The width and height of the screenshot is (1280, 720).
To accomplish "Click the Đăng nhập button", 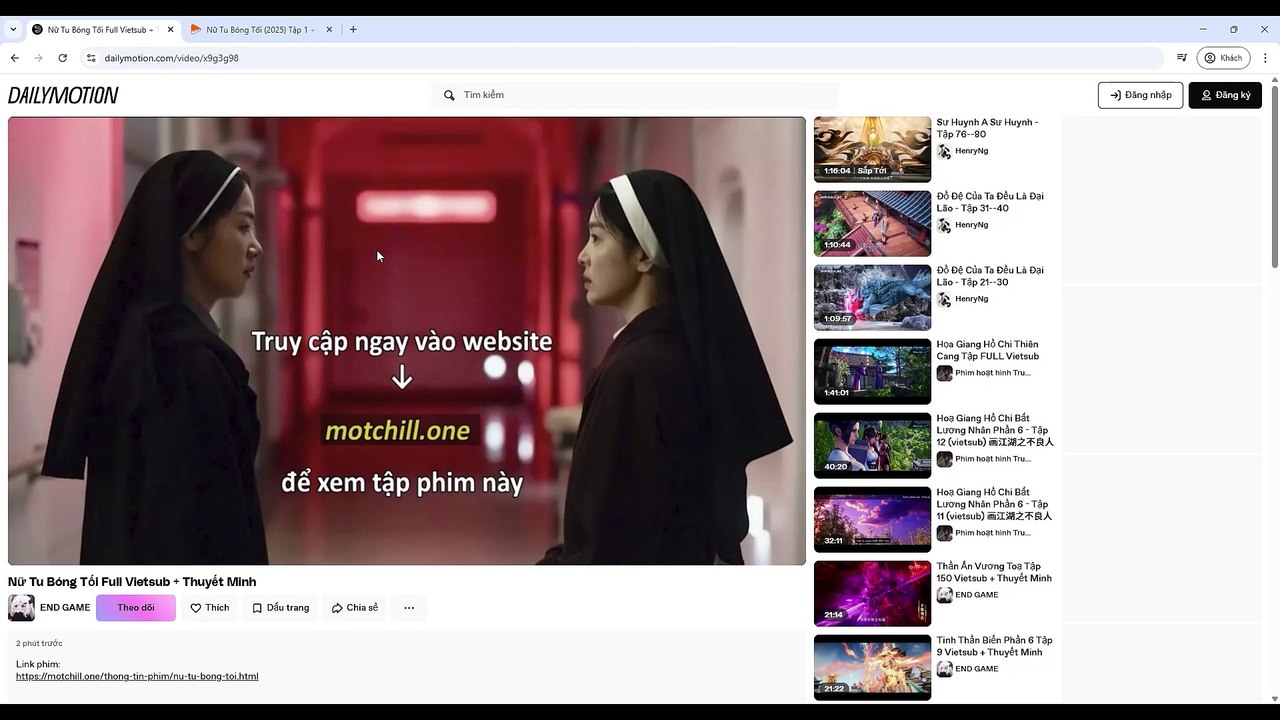I will point(1141,95).
